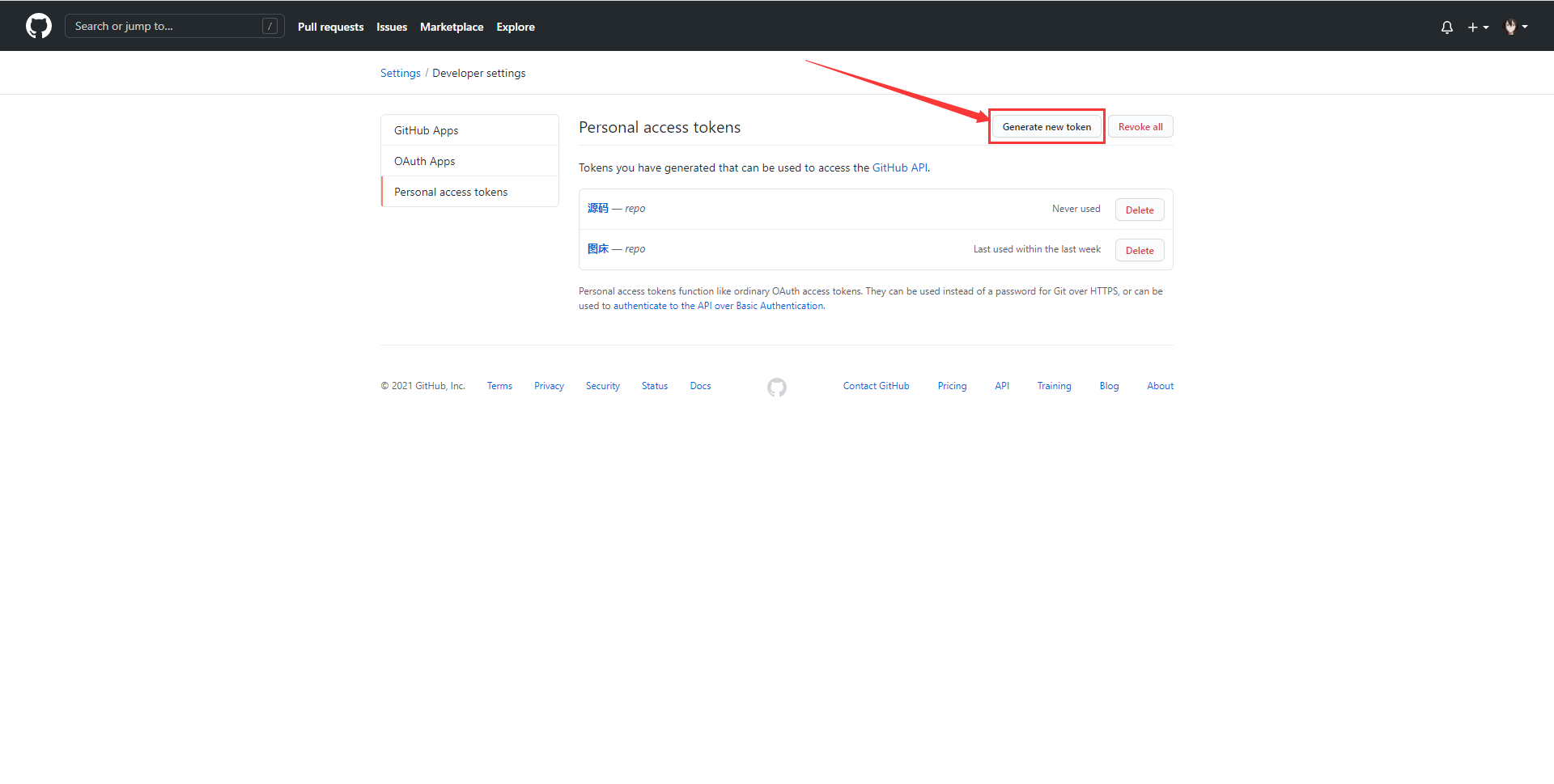Open authenticate to the API over Basic Authentication link
The width and height of the screenshot is (1554, 784).
718,306
